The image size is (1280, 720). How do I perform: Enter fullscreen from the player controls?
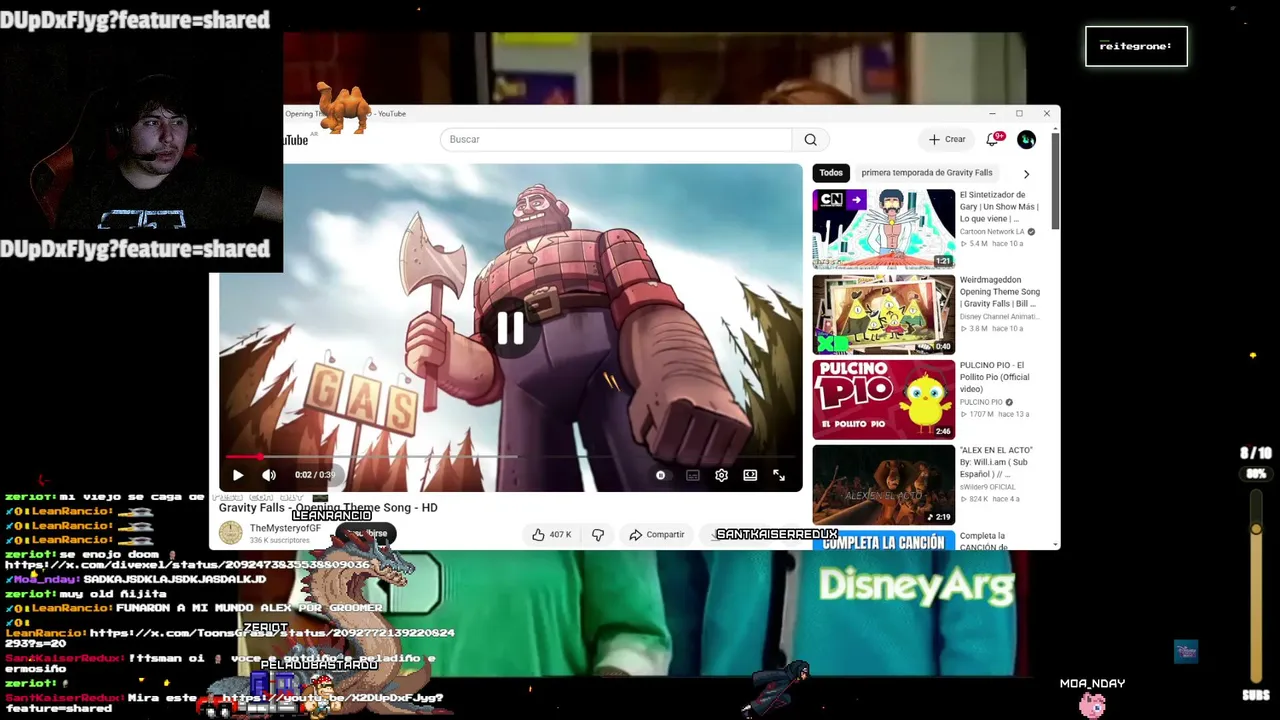point(779,476)
